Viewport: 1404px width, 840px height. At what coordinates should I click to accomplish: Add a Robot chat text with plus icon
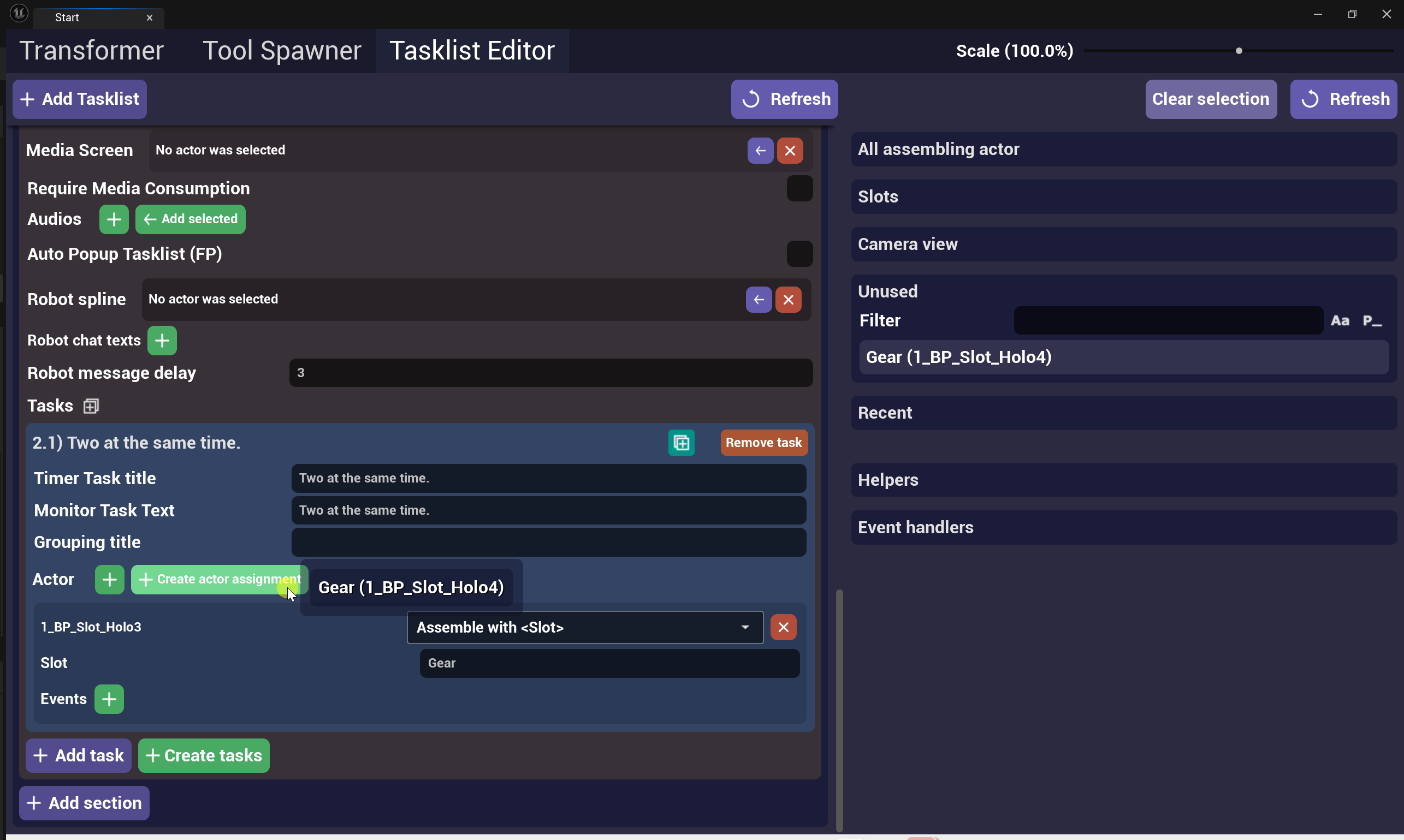pos(162,341)
